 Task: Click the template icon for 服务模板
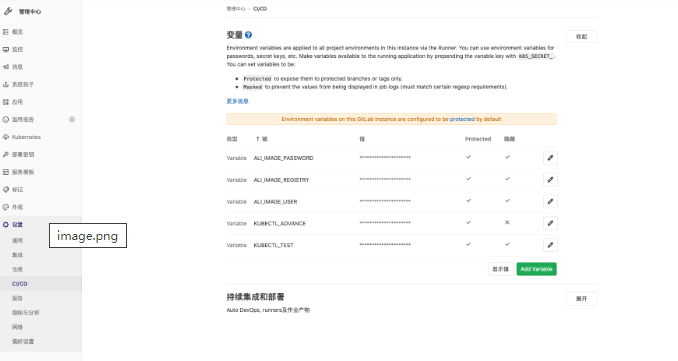click(6, 172)
